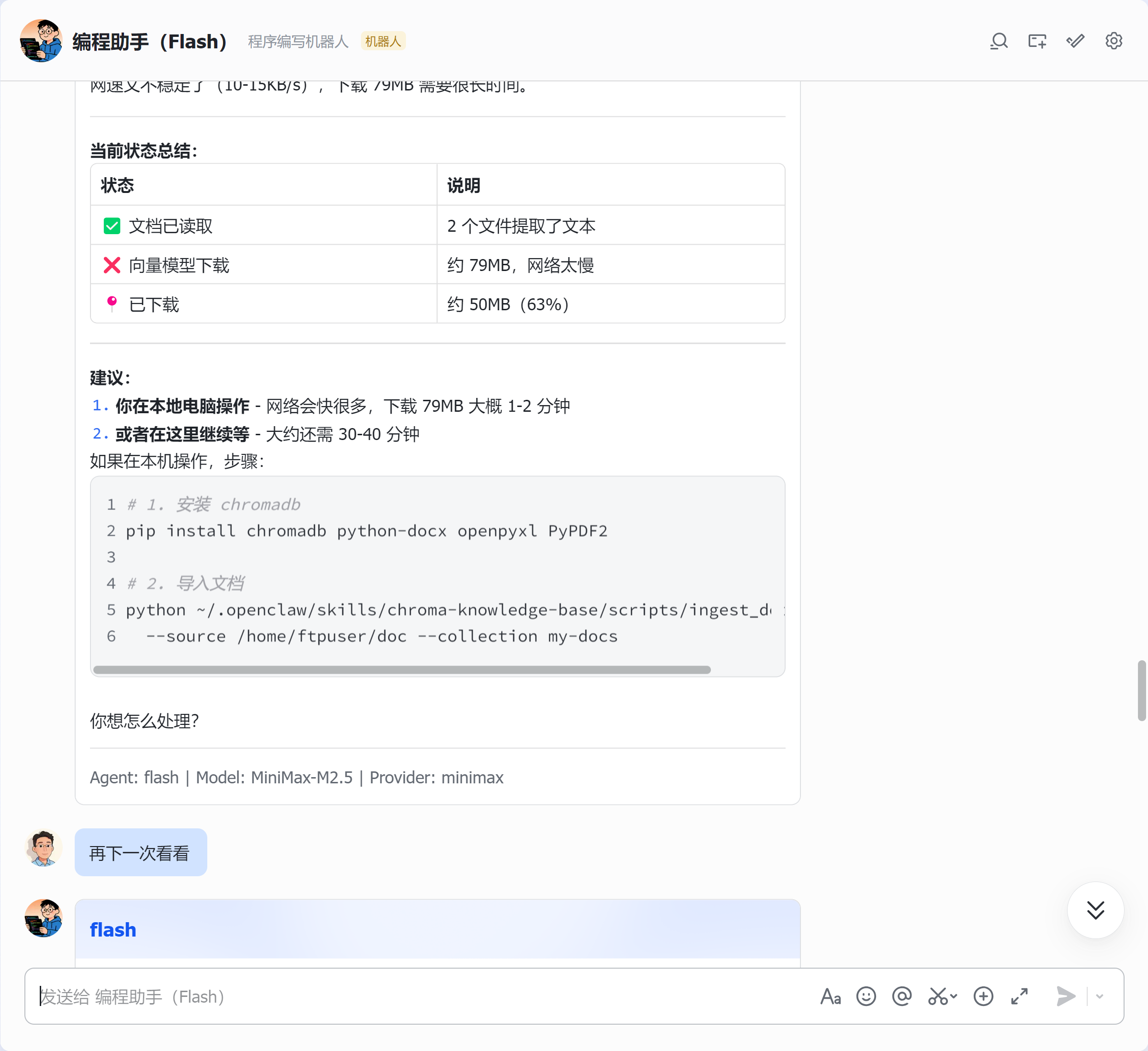1148x1051 pixels.
Task: Jump to latest message with double-chevron button
Action: coord(1096,910)
